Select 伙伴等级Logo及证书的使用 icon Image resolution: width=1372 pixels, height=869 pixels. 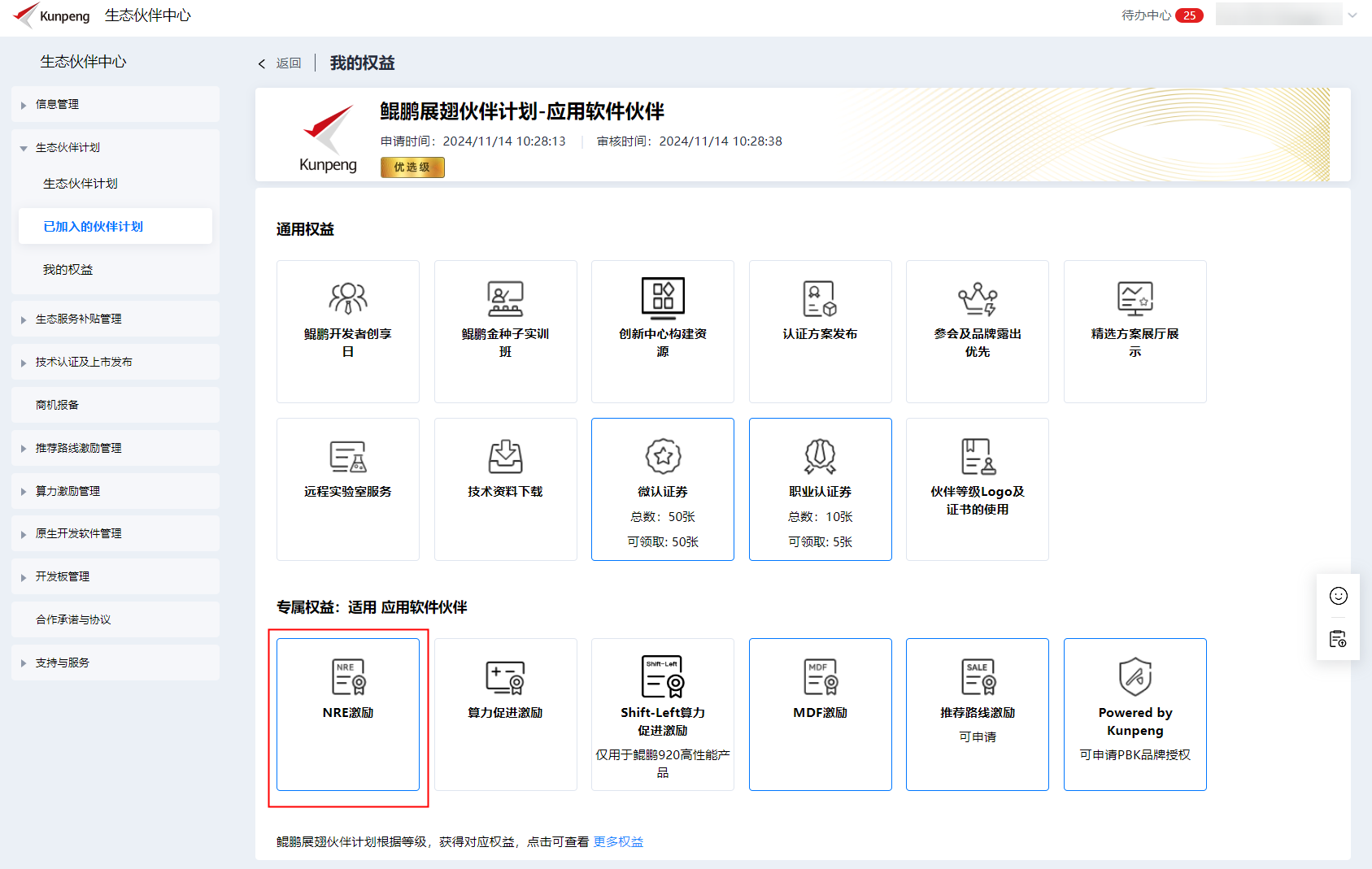(978, 456)
